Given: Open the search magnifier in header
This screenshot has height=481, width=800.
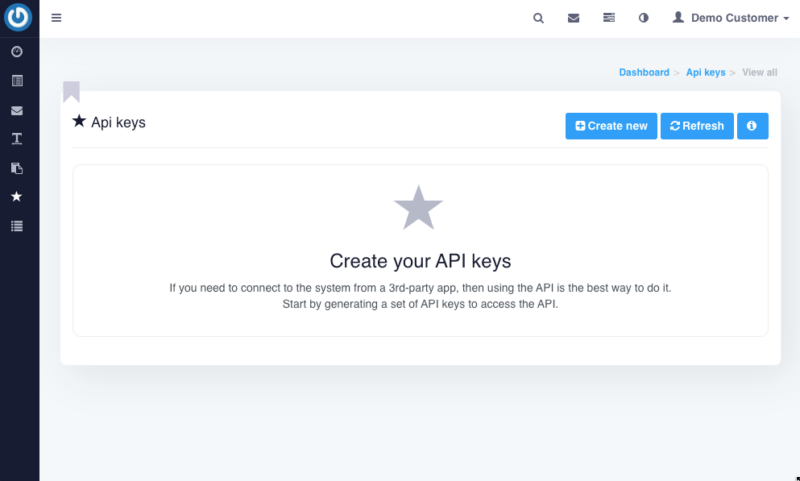Looking at the screenshot, I should coord(539,18).
